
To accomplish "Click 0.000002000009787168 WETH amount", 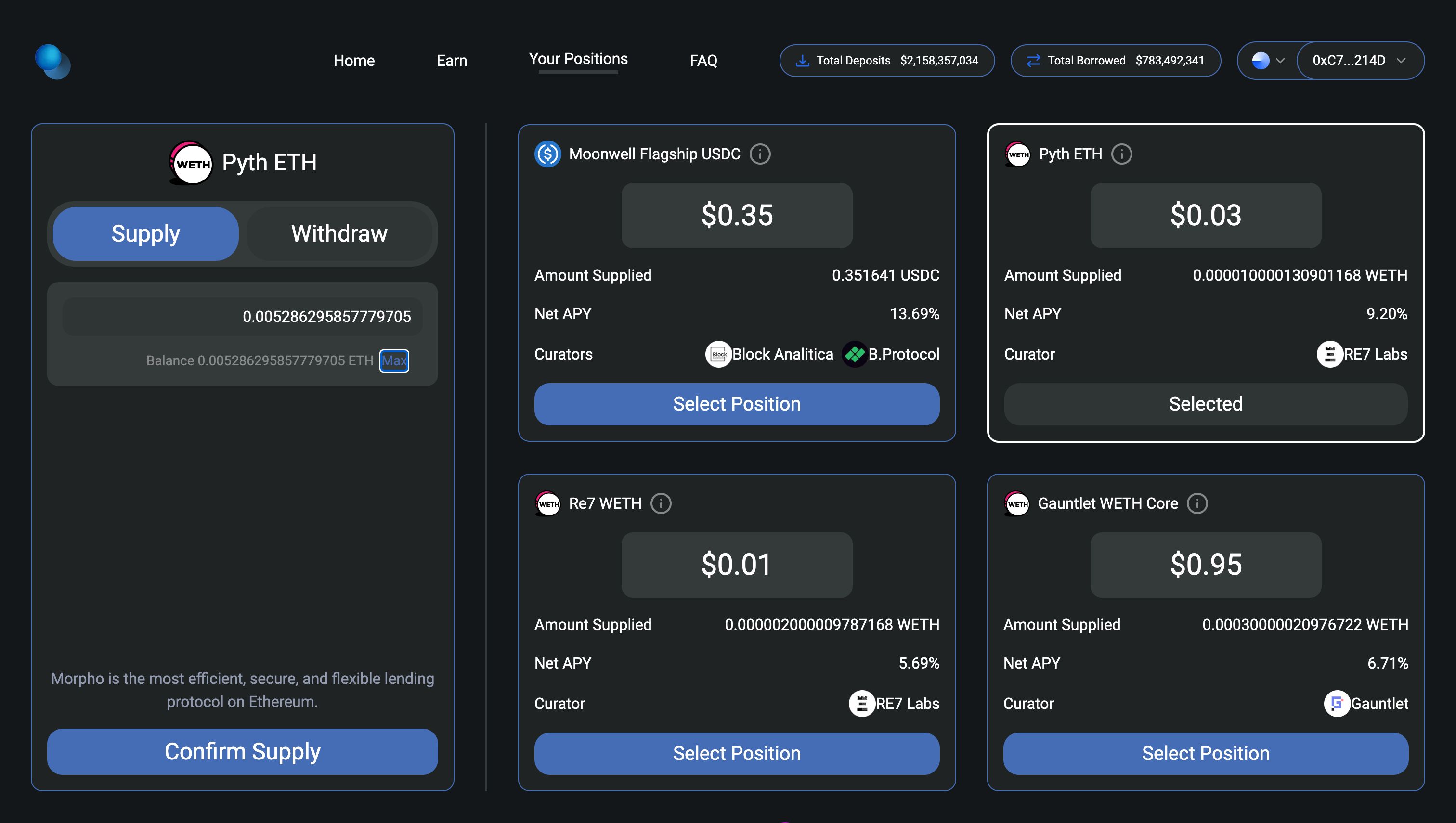I will tap(832, 625).
